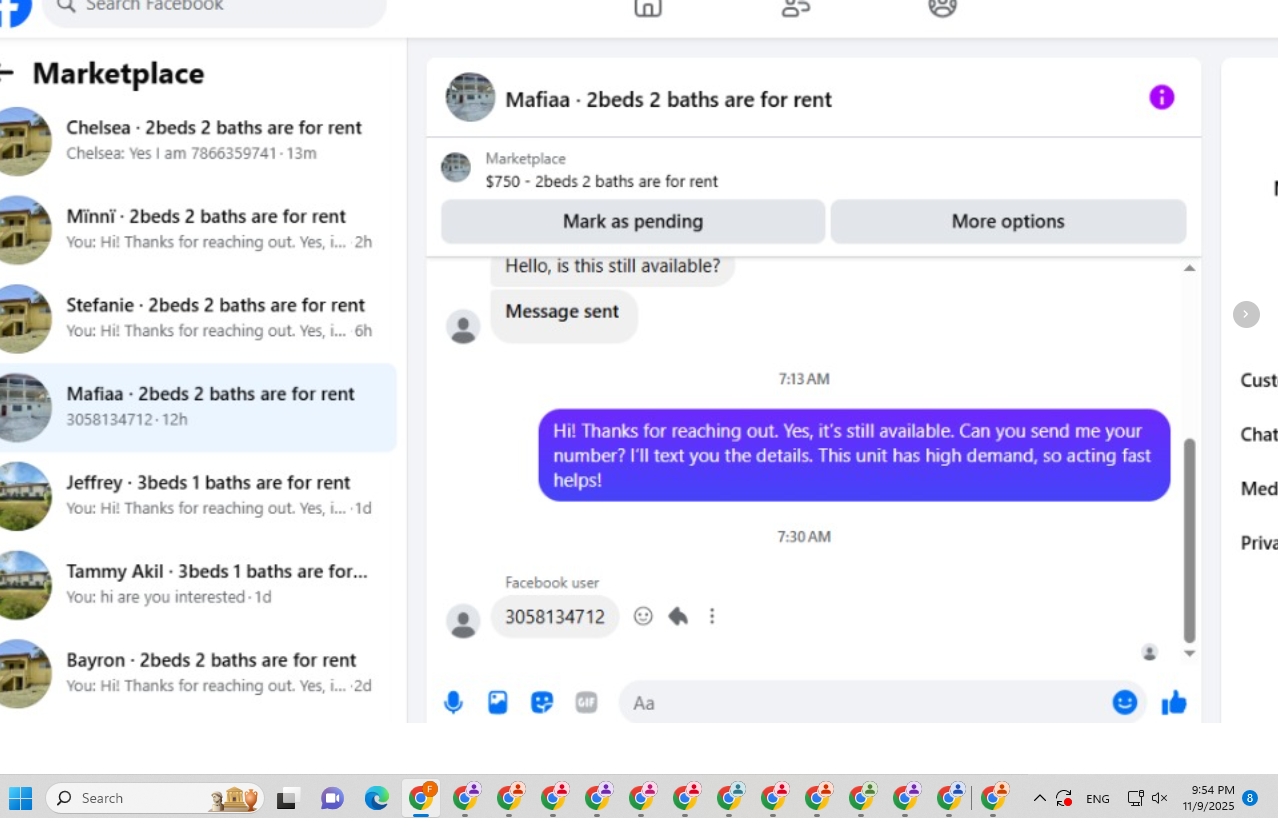Viewport: 1278px width, 818px height.
Task: Click More options button
Action: click(x=1008, y=221)
